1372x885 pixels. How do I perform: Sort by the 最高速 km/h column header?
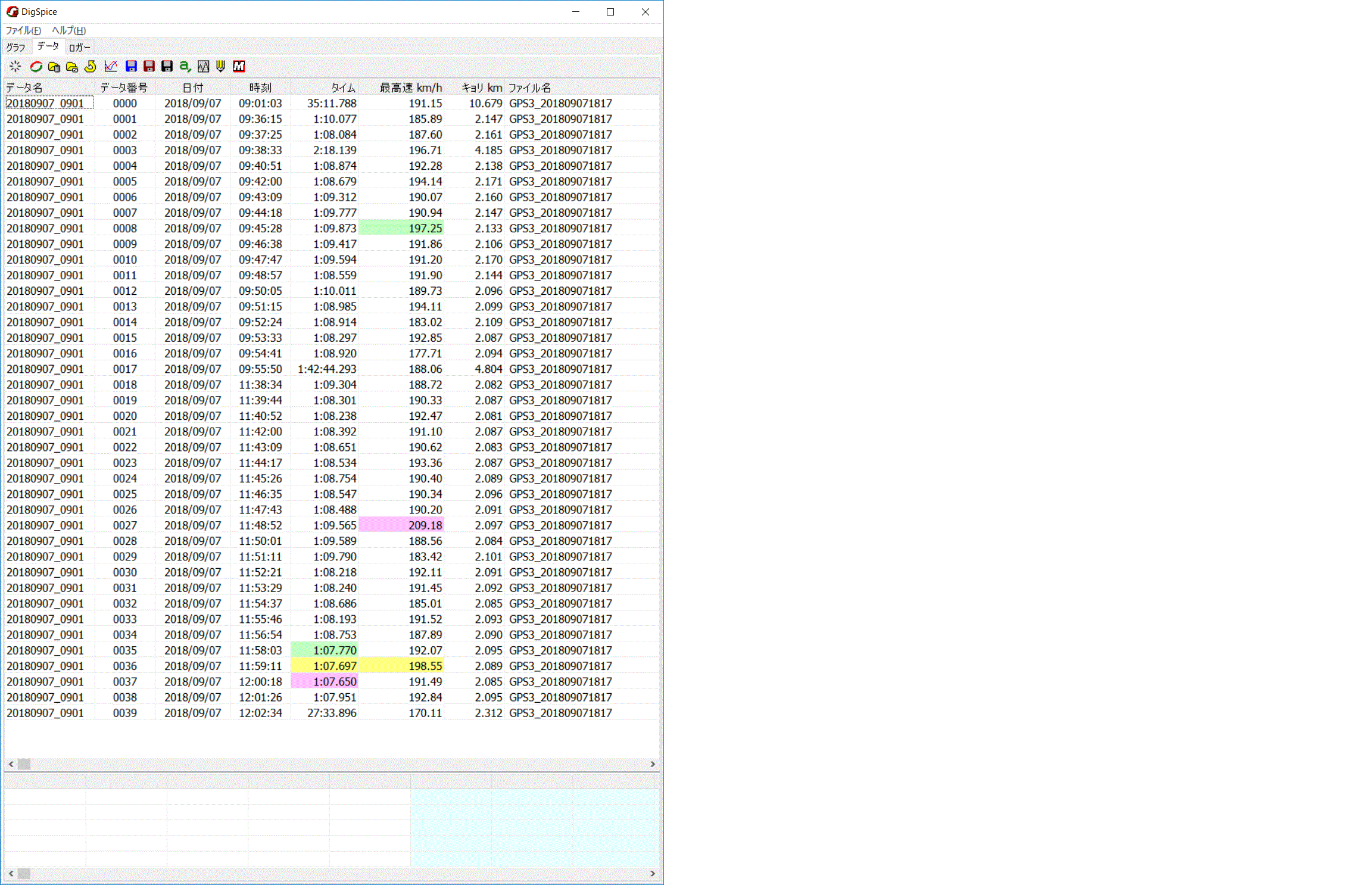(x=410, y=88)
